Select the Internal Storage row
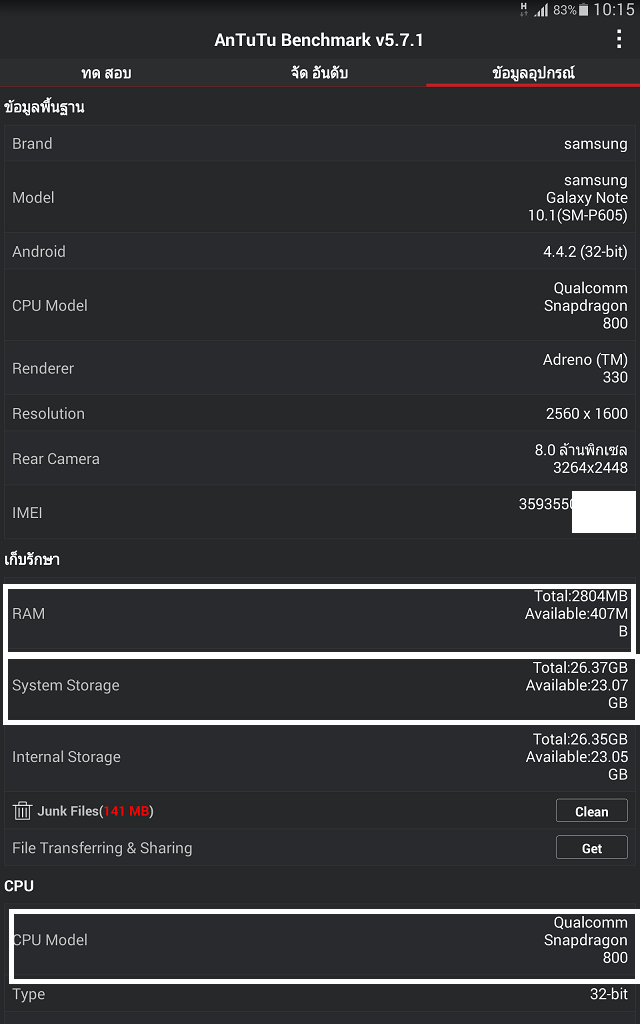Image resolution: width=640 pixels, height=1024 pixels. click(x=320, y=758)
